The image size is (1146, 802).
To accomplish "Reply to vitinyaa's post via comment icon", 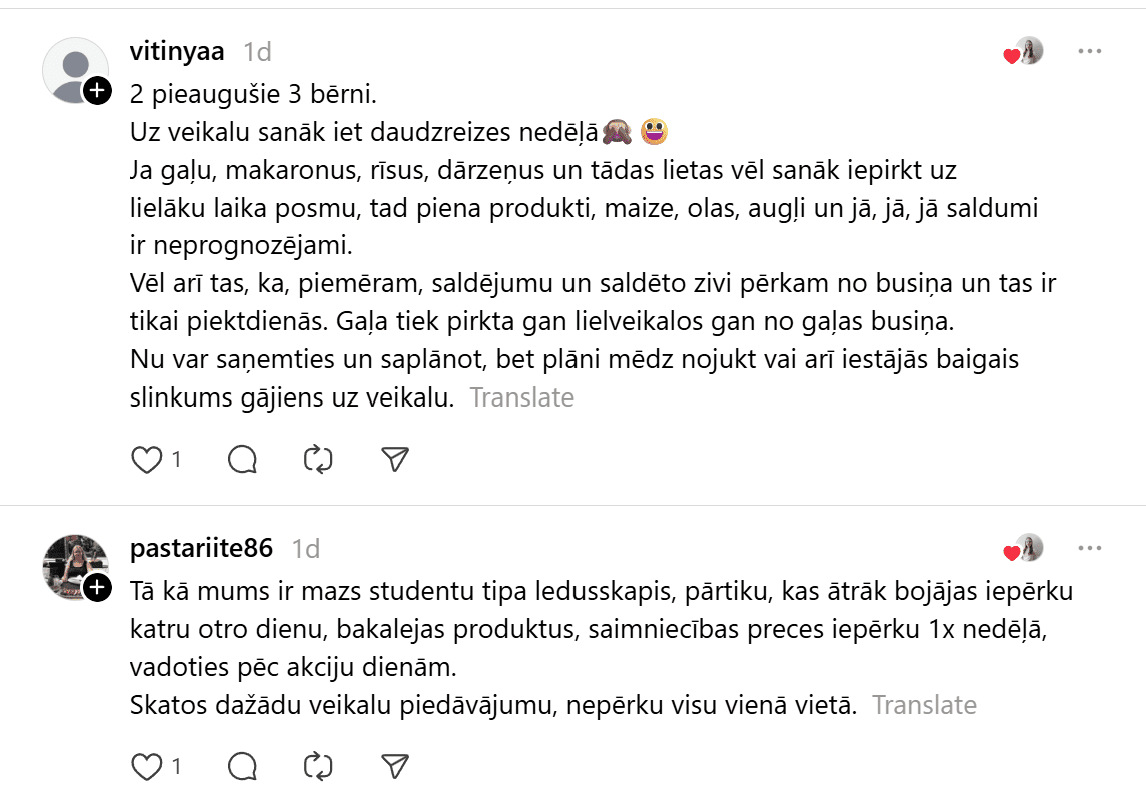I will point(243,459).
